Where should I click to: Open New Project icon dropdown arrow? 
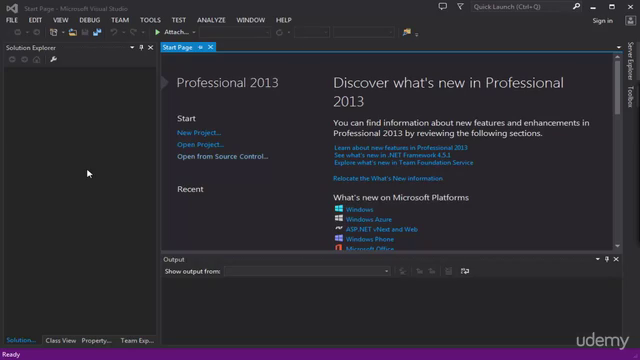tap(63, 32)
